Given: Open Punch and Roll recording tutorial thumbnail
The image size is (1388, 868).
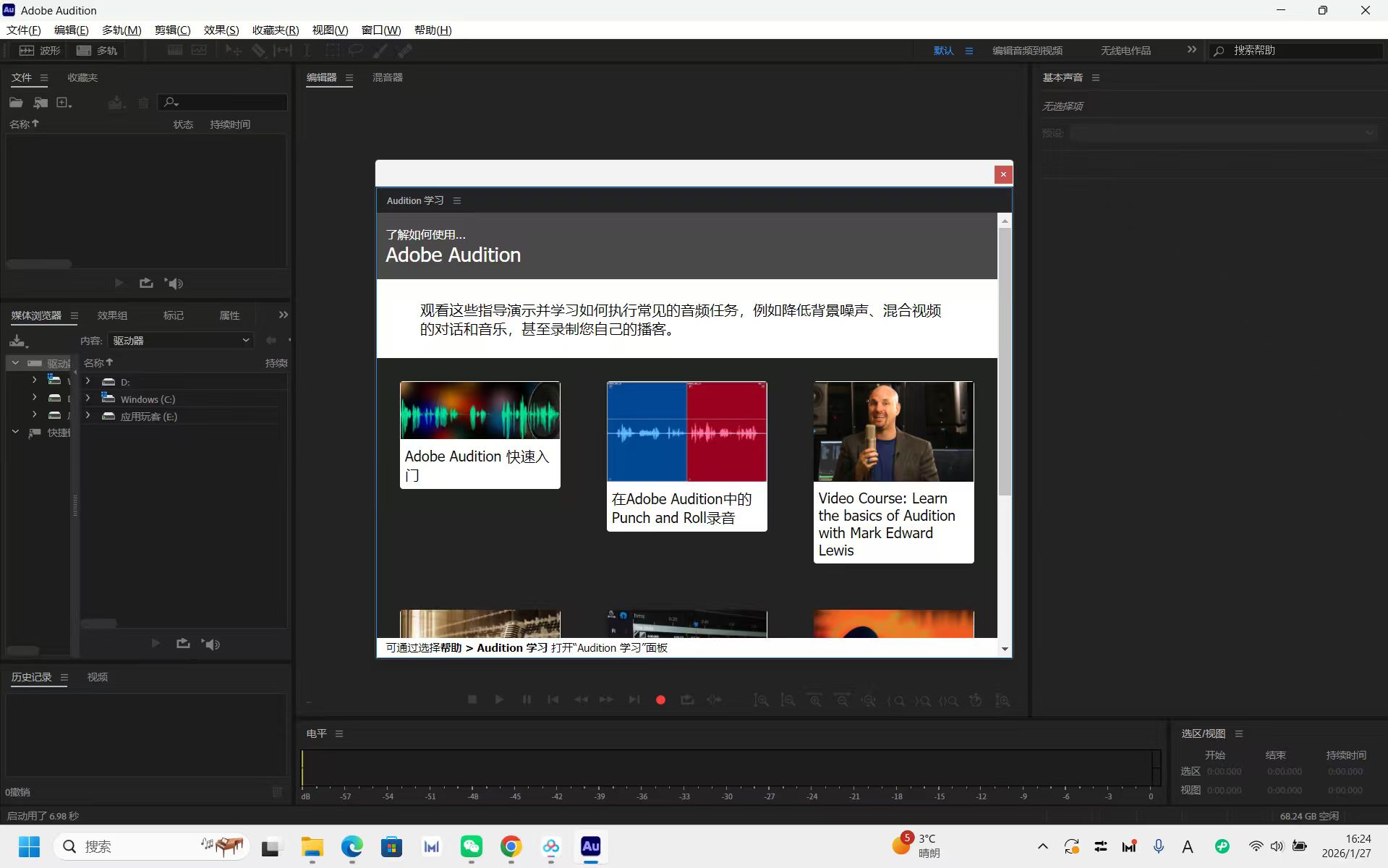Looking at the screenshot, I should coord(686,432).
